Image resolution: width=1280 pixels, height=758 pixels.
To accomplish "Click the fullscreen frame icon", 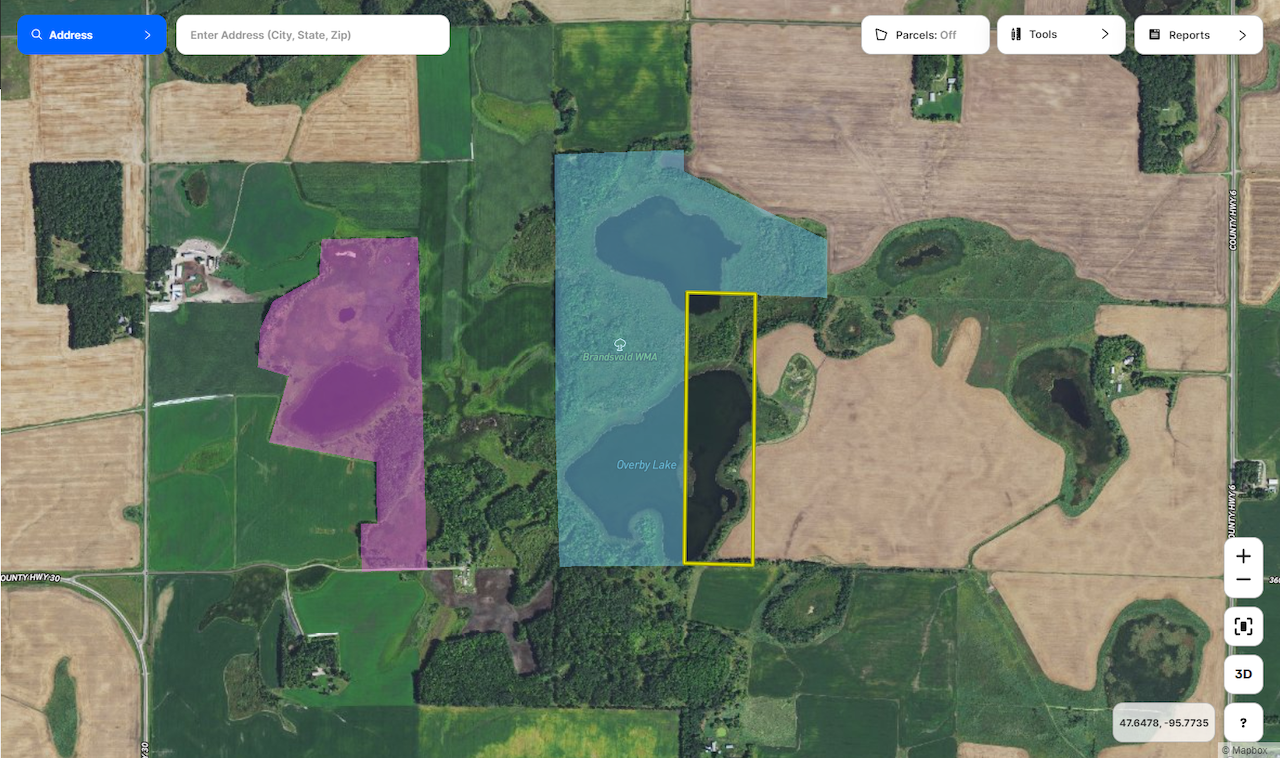I will point(1243,627).
